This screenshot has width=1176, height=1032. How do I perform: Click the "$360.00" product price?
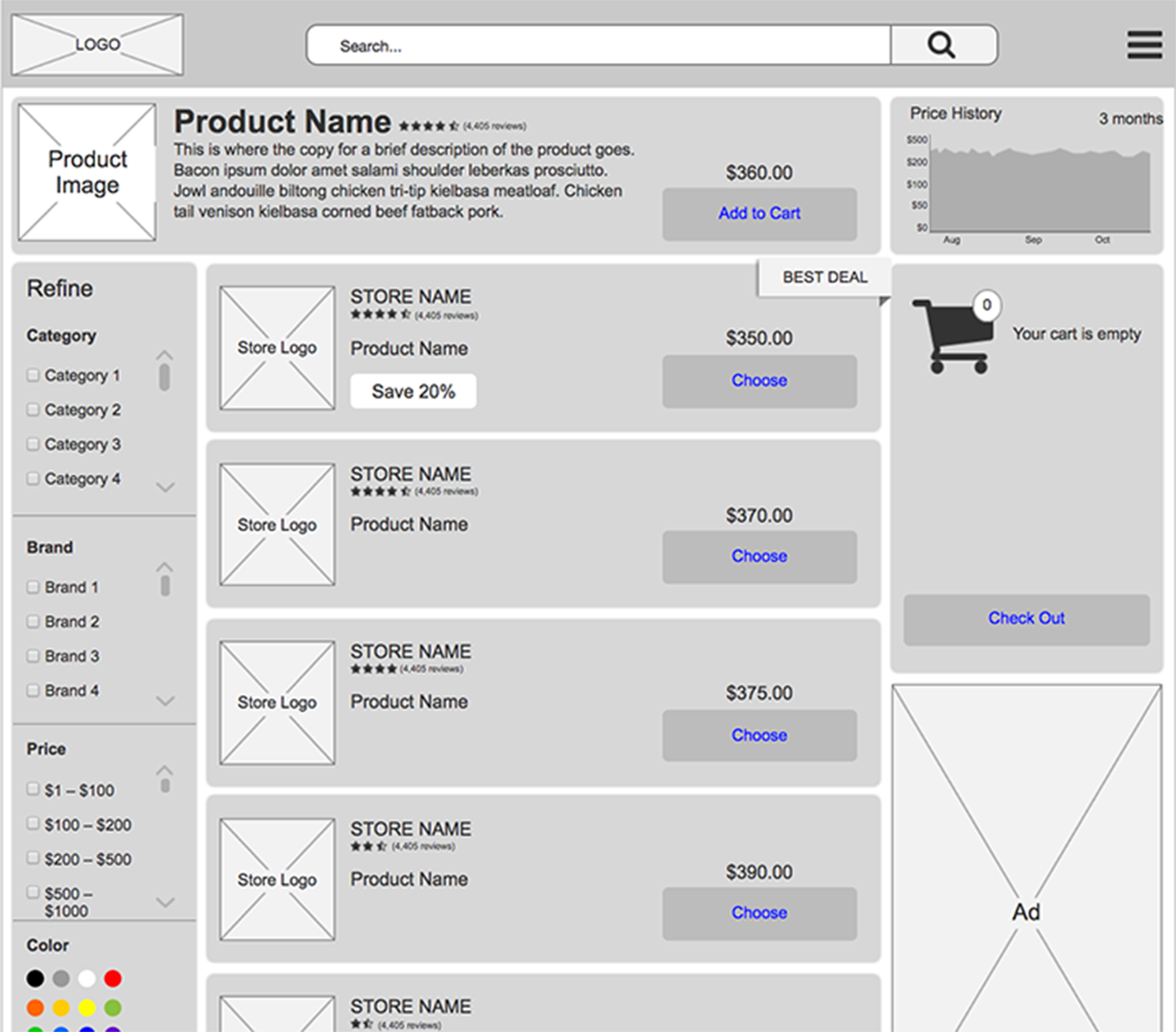click(x=759, y=173)
